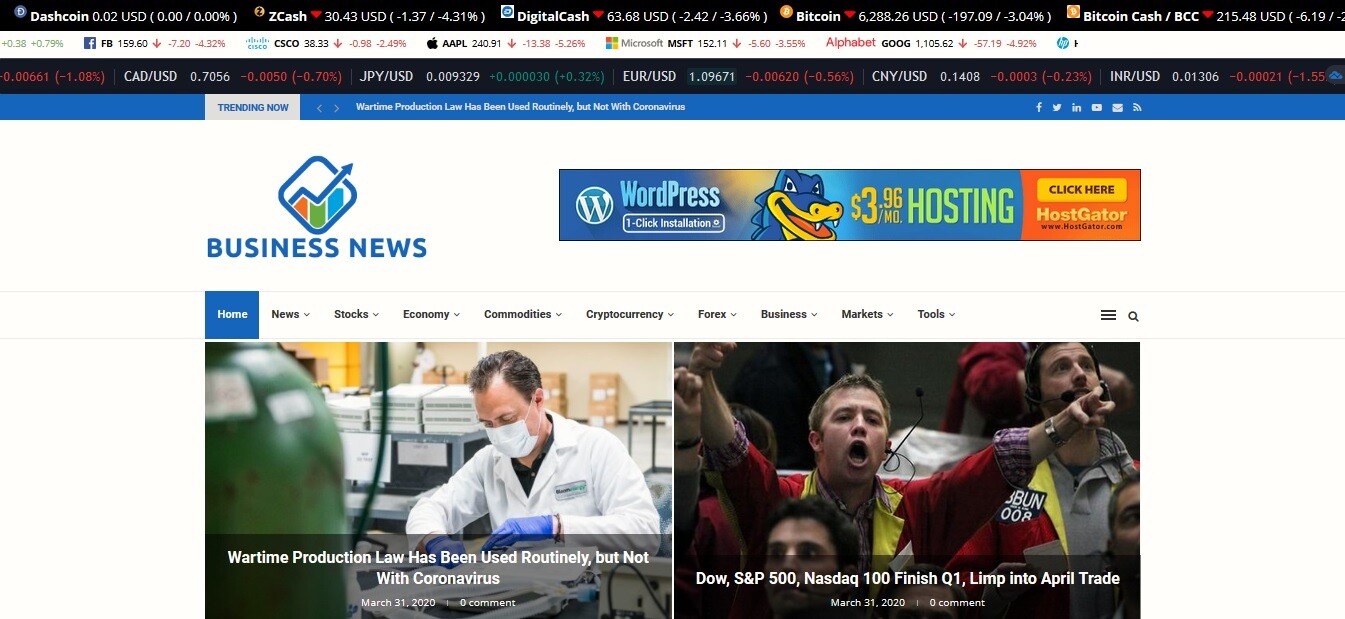Click the cloud icon at forex ticker edge

1335,76
